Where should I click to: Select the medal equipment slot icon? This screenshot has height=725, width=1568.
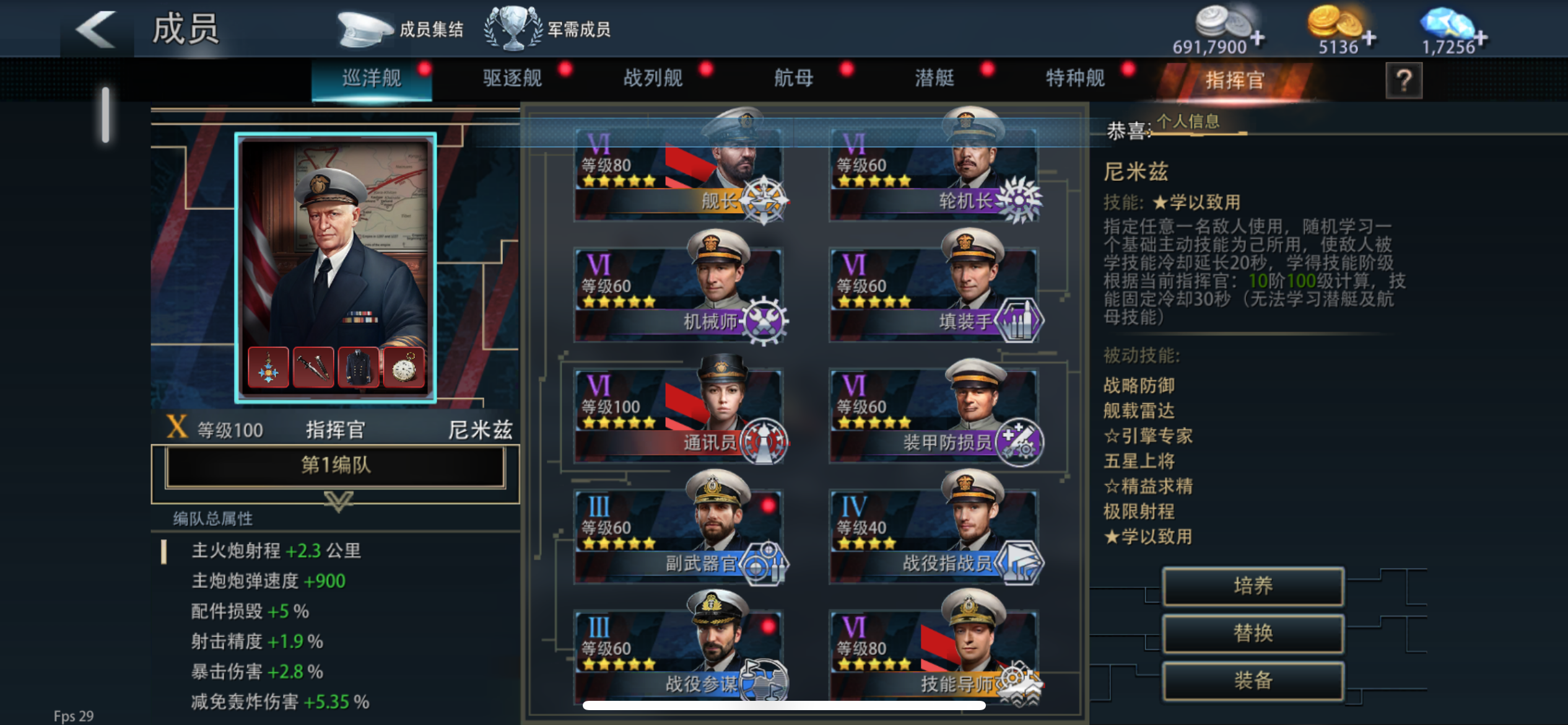(268, 367)
